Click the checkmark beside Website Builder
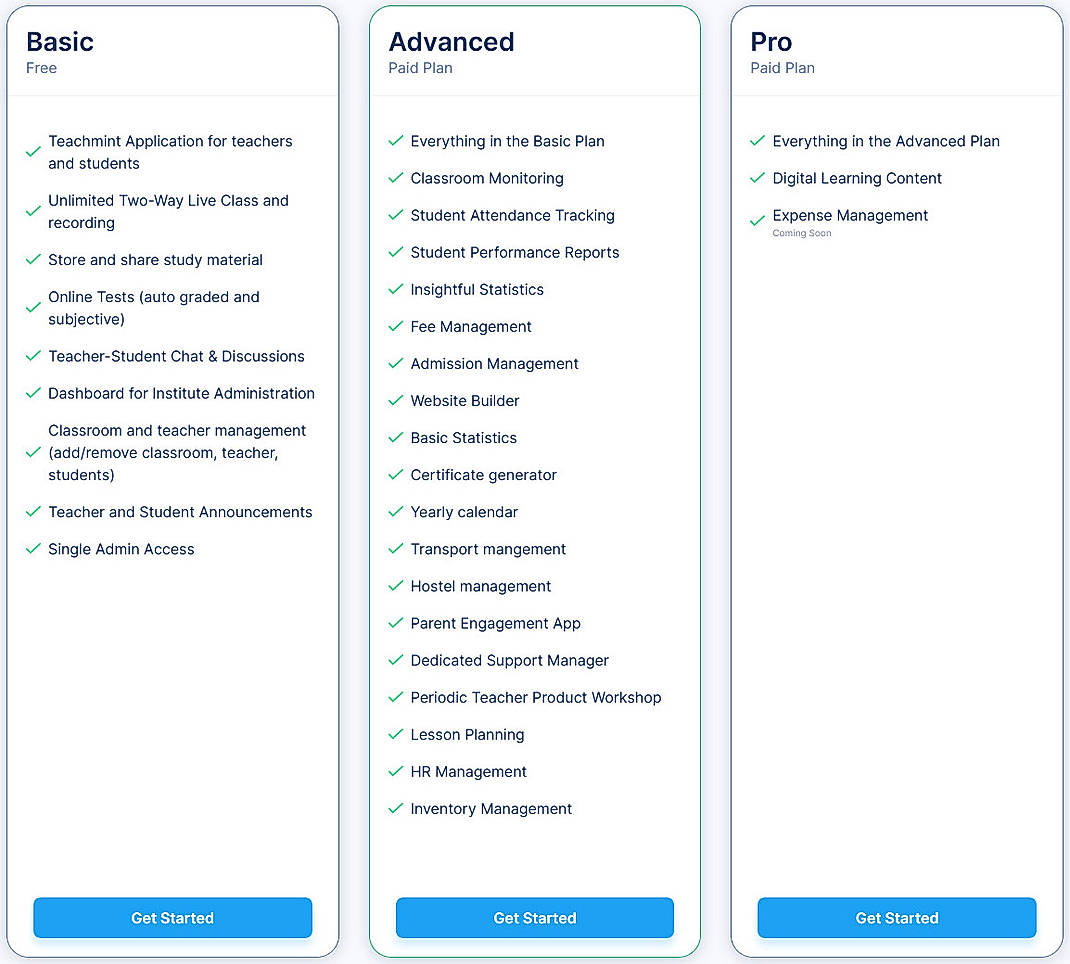 pos(395,400)
